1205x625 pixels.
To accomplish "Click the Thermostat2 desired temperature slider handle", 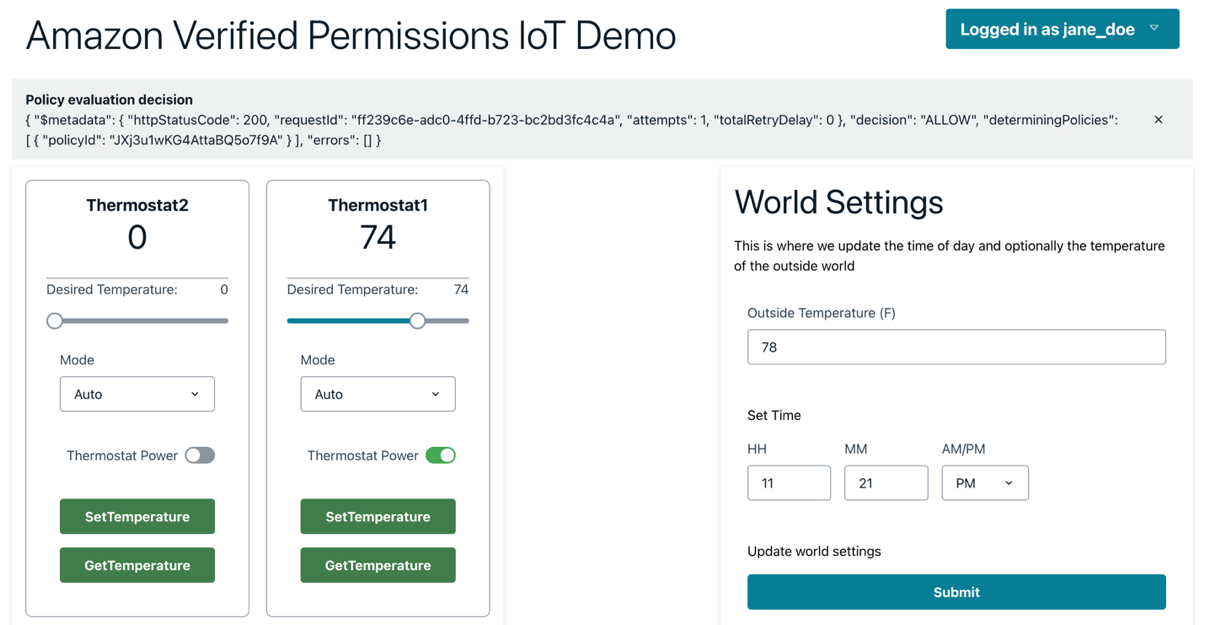I will 54,320.
